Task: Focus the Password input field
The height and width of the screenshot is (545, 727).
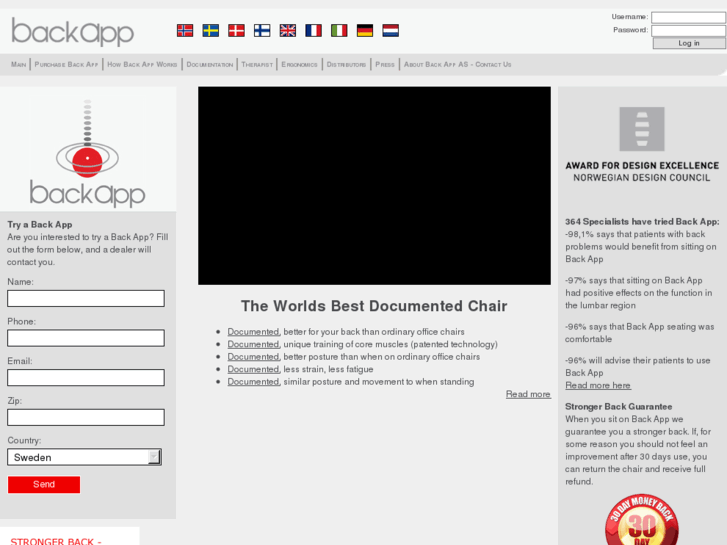Action: pyautogui.click(x=688, y=31)
